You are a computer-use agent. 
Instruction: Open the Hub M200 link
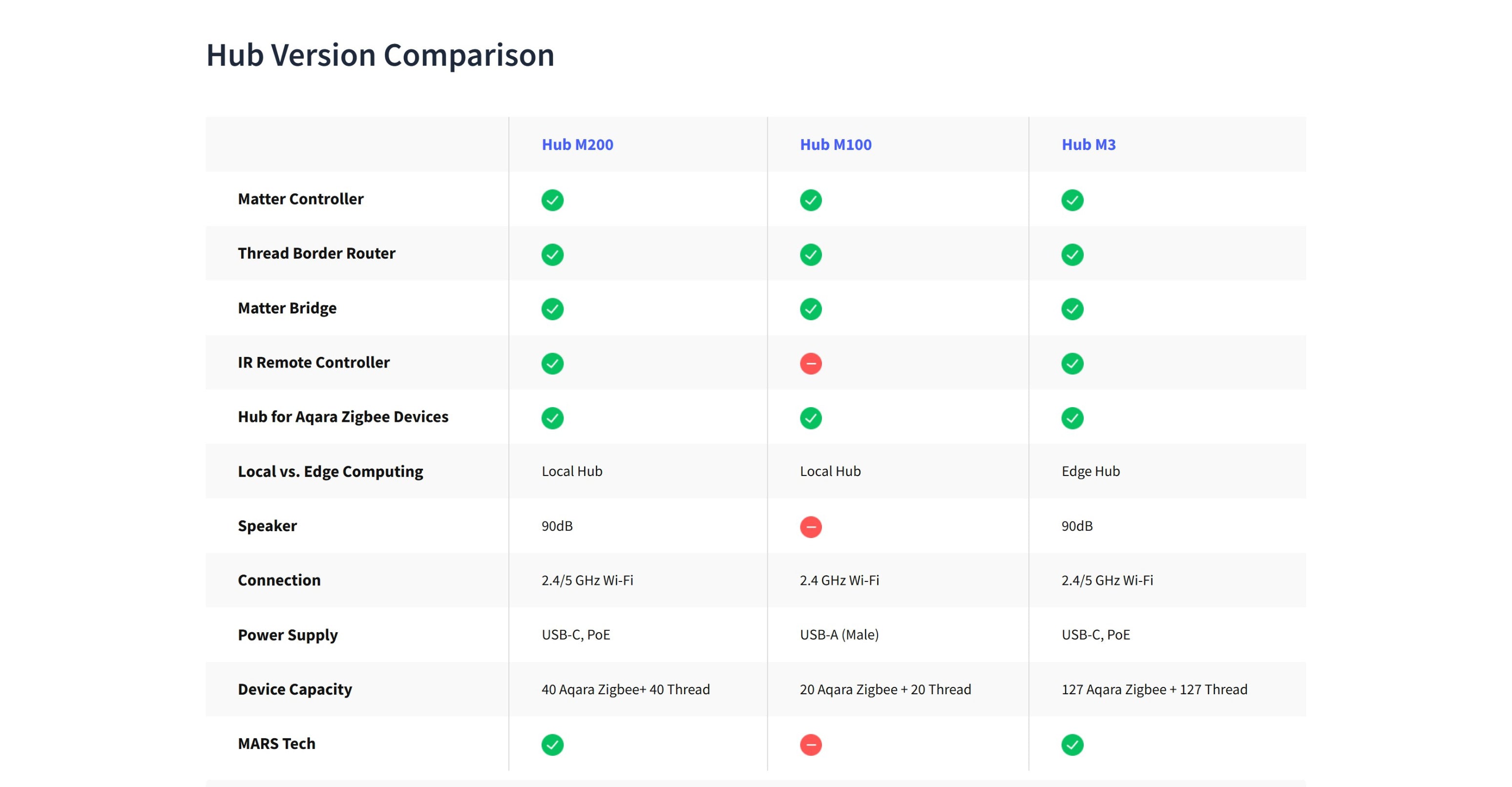(577, 145)
